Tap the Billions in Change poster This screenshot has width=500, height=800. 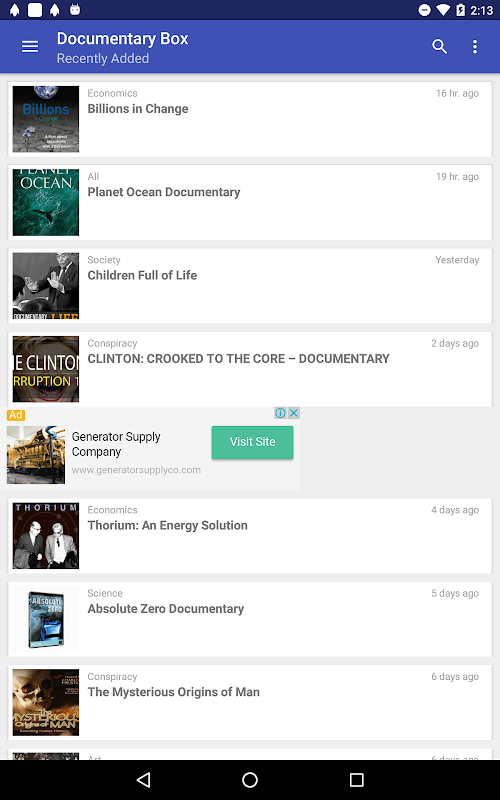pos(46,119)
